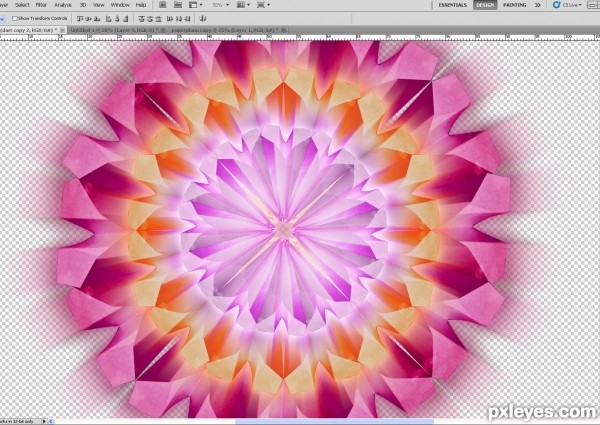Click Align Bottom Edges icon
600x425 pixels.
click(97, 18)
